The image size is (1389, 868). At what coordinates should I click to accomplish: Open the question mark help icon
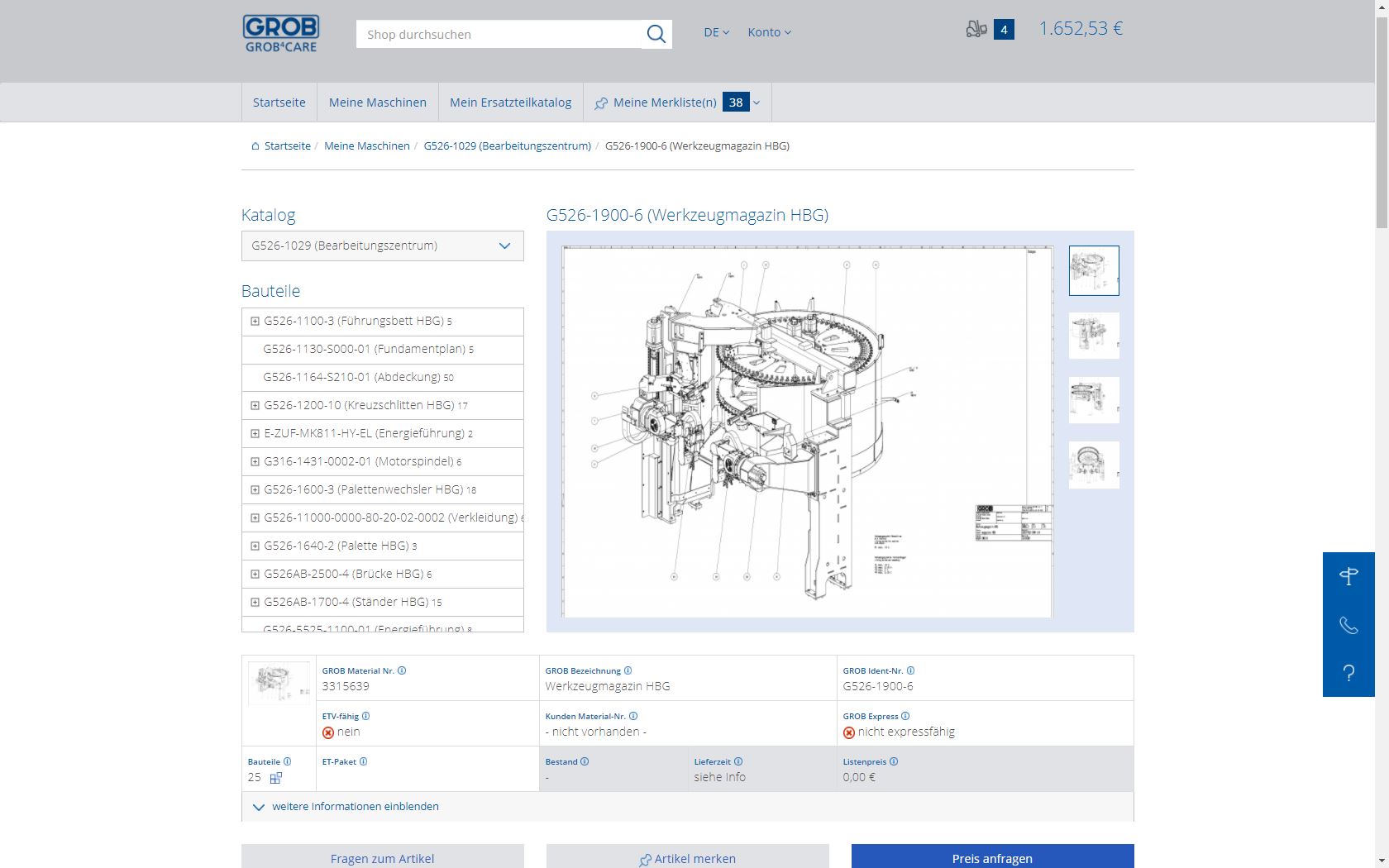coord(1348,673)
